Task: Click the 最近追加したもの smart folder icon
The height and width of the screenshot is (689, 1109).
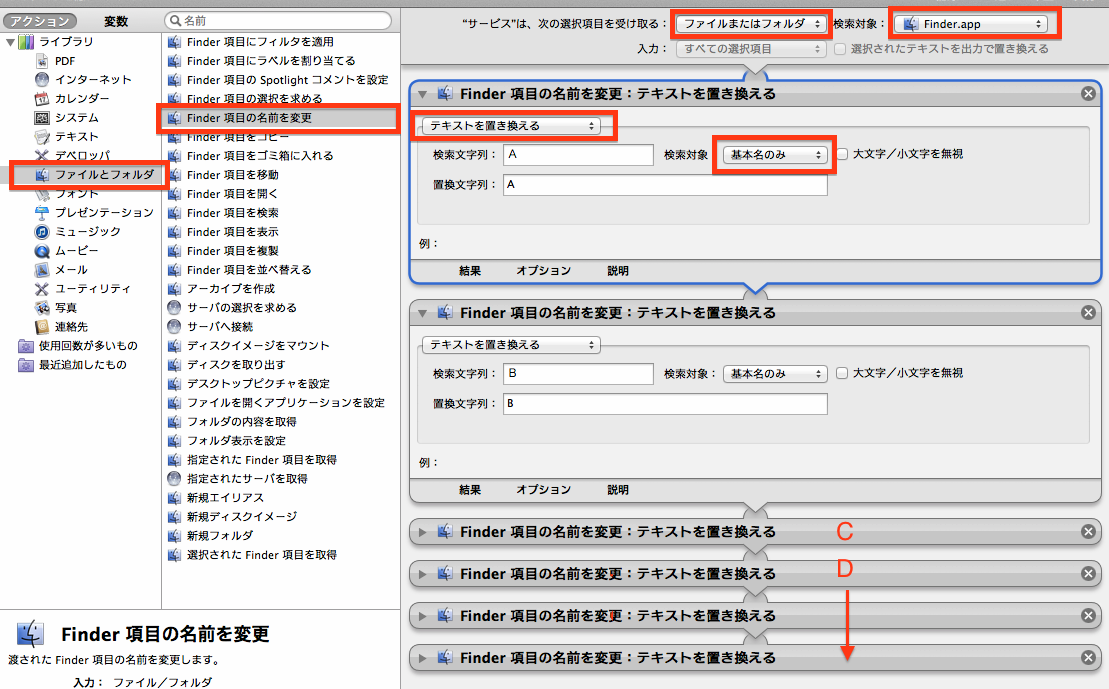Action: coord(26,365)
